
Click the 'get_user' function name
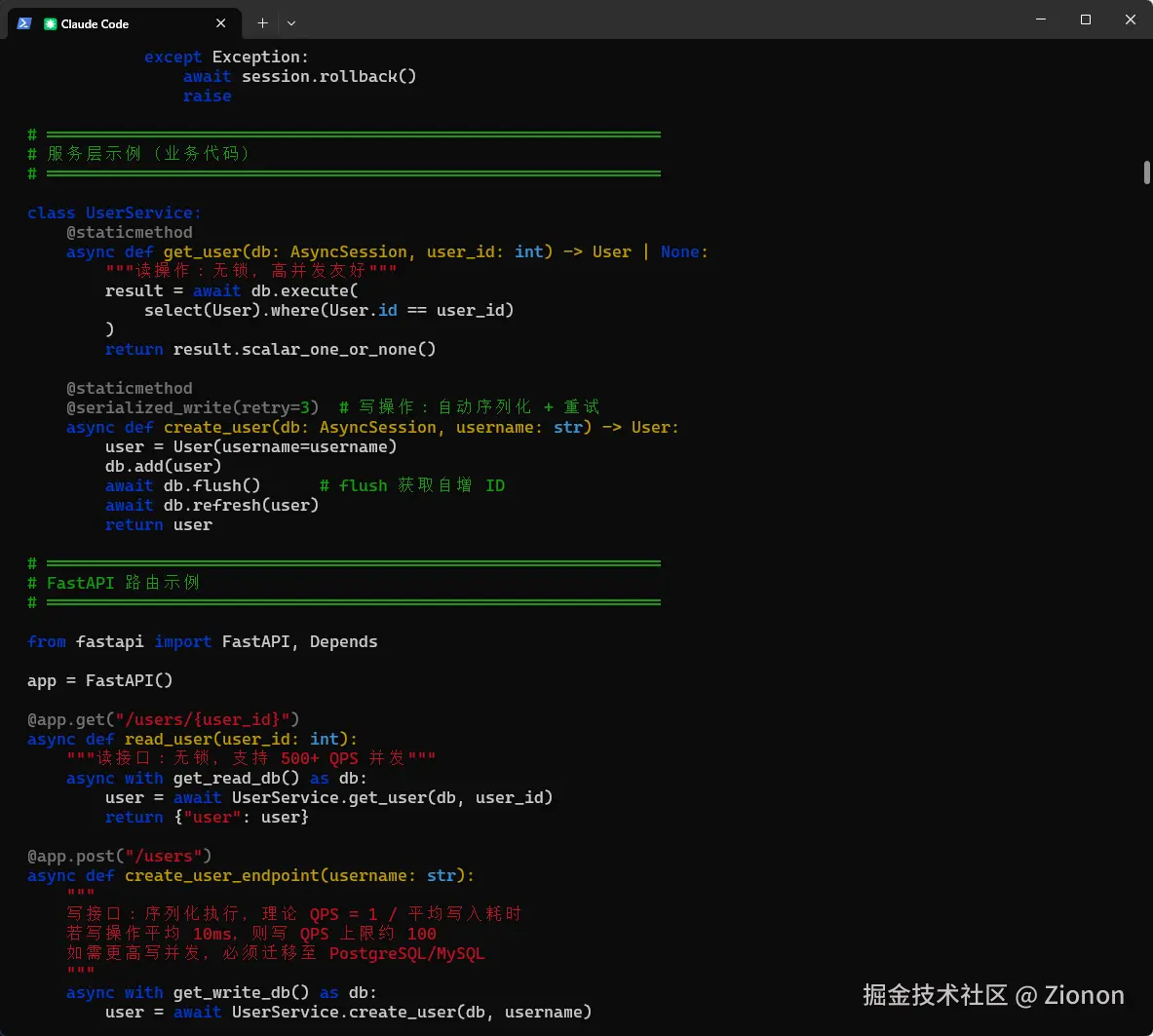click(202, 251)
